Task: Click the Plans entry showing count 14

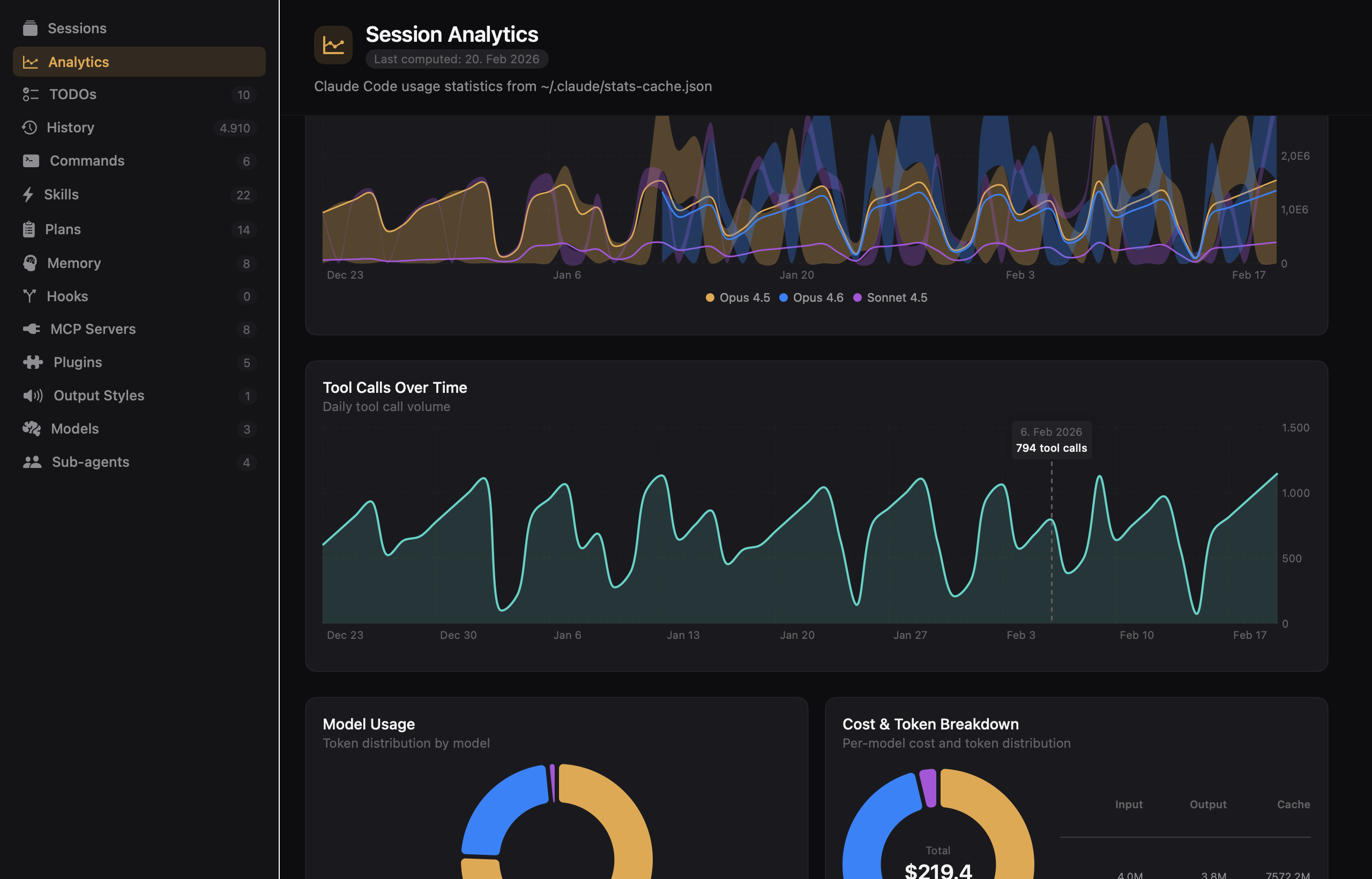Action: click(x=62, y=229)
